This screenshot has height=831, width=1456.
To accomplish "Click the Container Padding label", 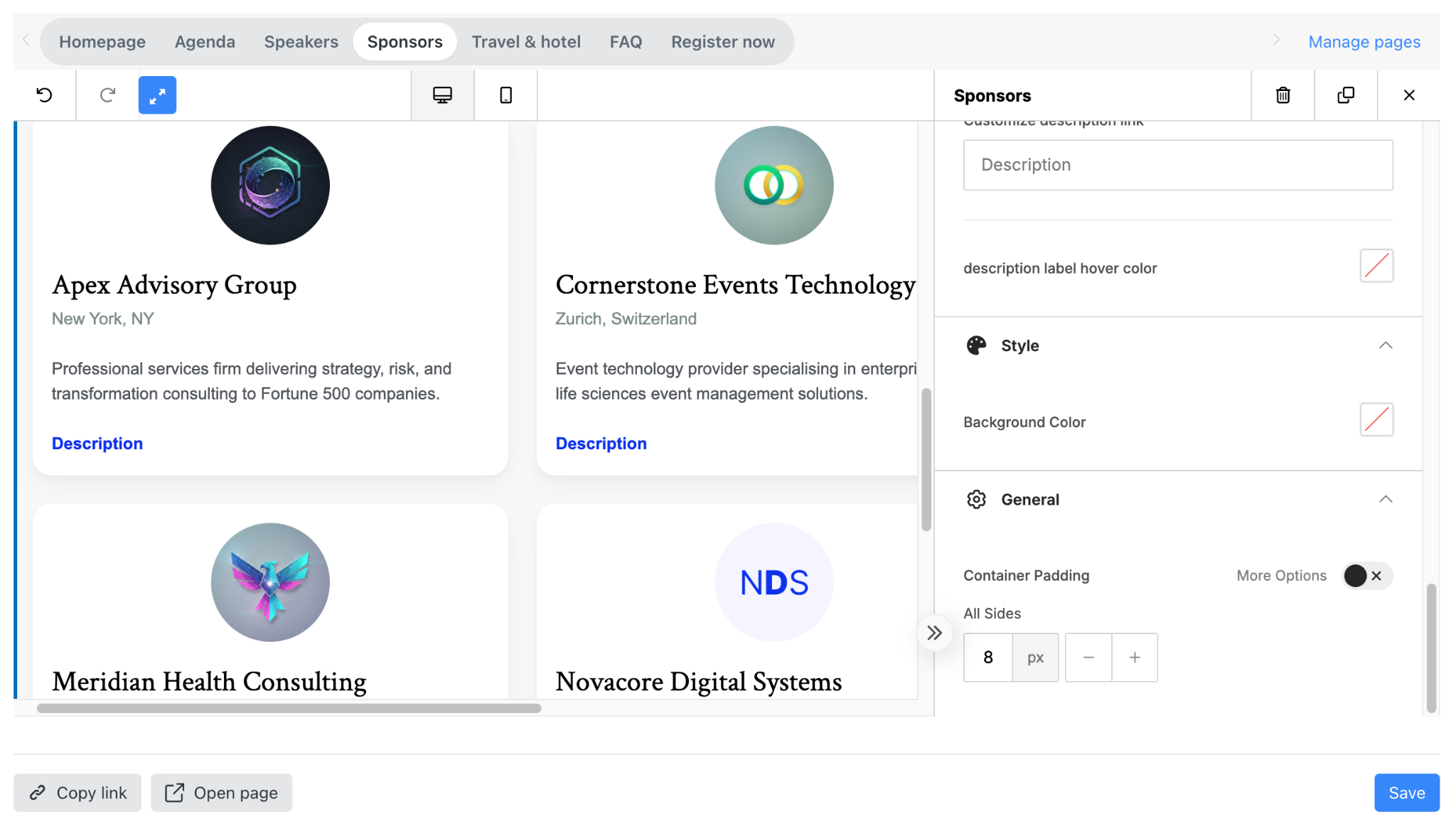I will [x=1026, y=576].
